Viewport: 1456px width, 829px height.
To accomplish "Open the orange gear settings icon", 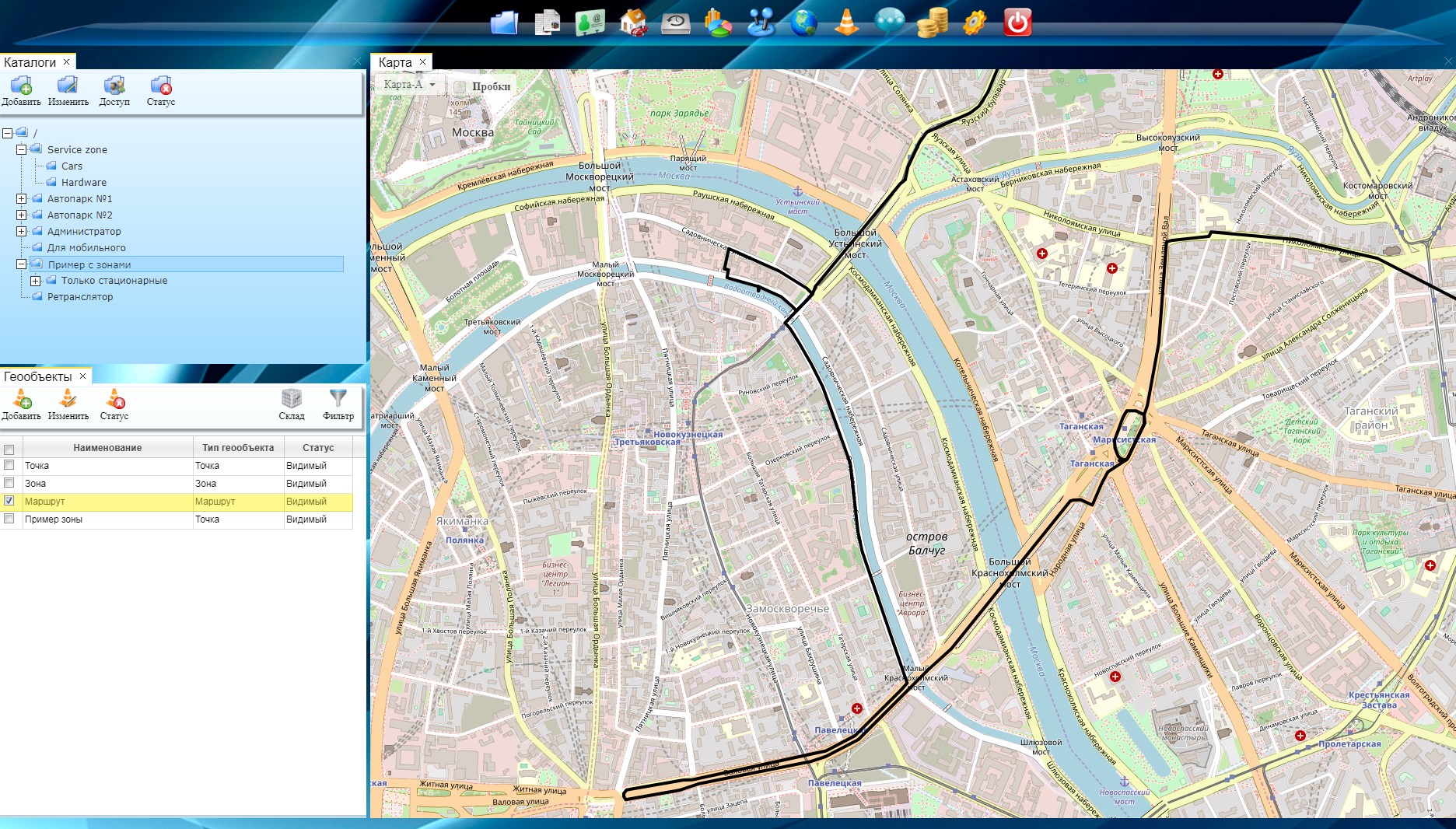I will pos(974,23).
